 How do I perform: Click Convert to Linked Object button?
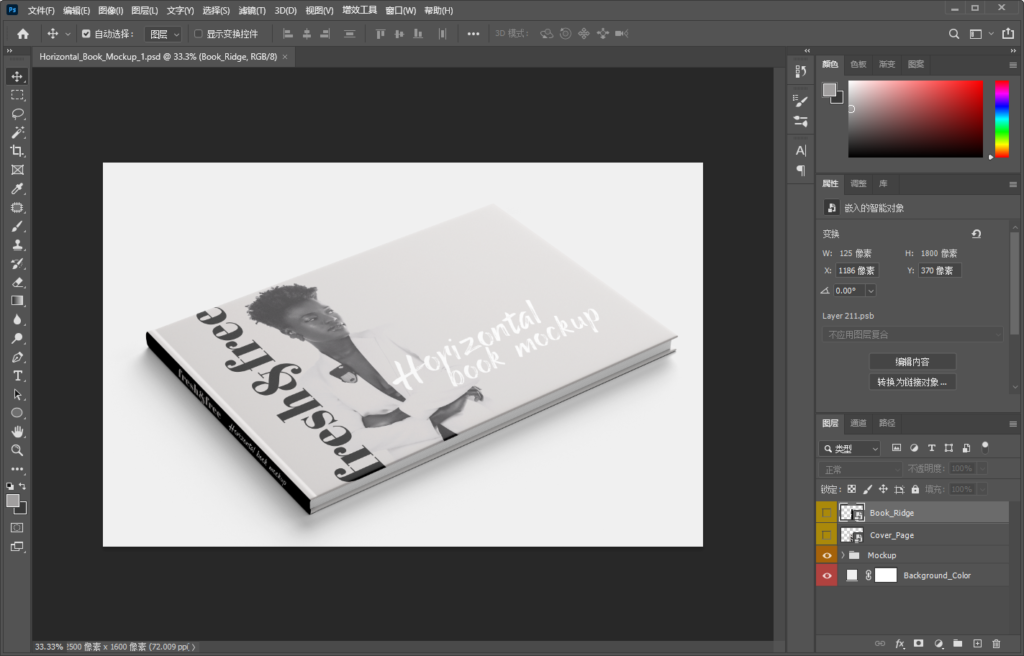[912, 382]
